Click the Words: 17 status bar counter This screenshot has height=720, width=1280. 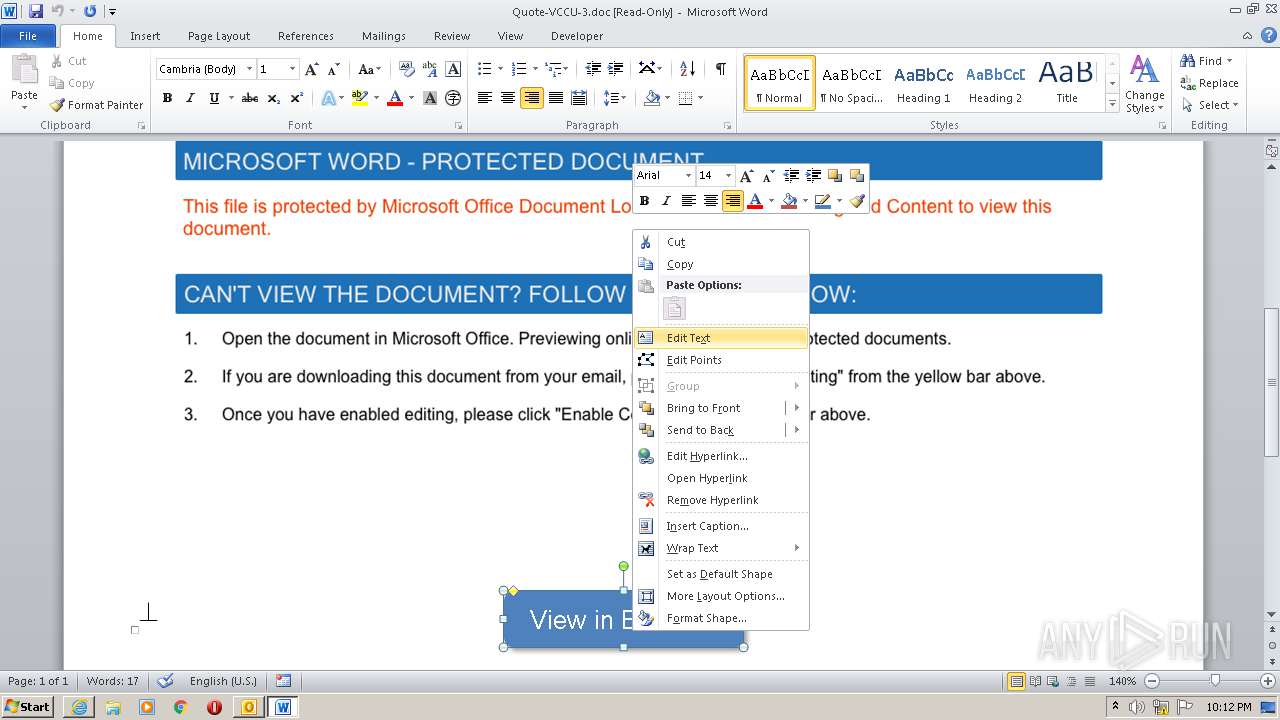point(113,681)
